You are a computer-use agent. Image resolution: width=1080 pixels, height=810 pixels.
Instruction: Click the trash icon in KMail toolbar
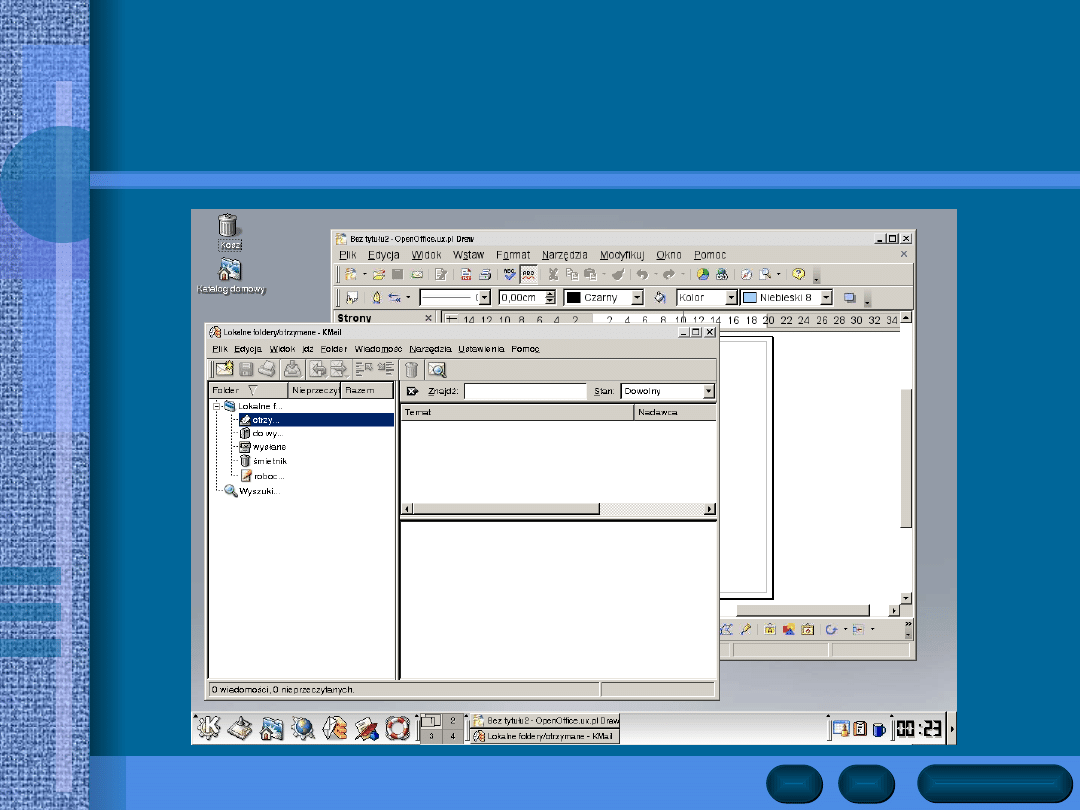pos(411,369)
